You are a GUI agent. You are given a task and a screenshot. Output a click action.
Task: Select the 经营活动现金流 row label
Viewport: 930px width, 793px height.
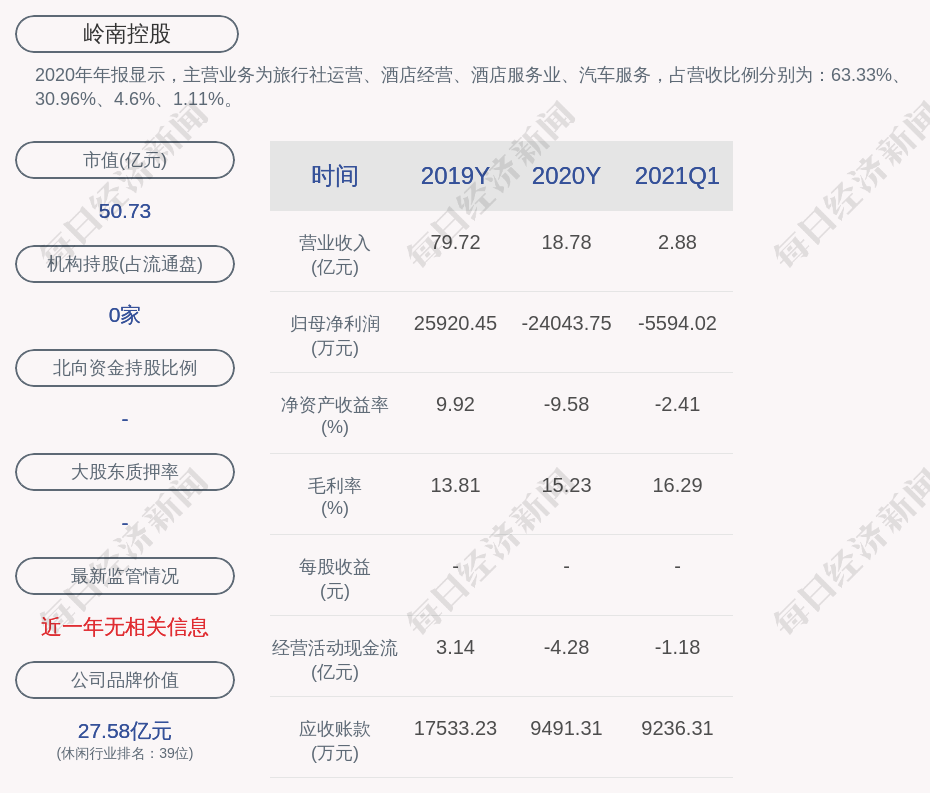[x=334, y=659]
